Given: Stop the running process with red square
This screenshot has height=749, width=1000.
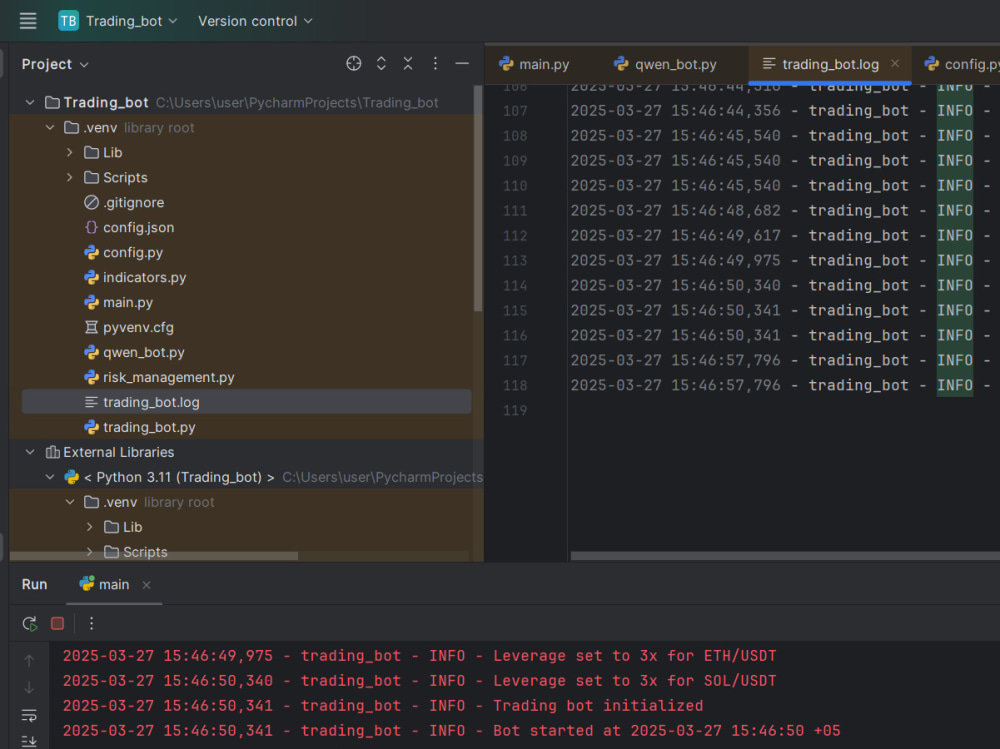Looking at the screenshot, I should (57, 623).
